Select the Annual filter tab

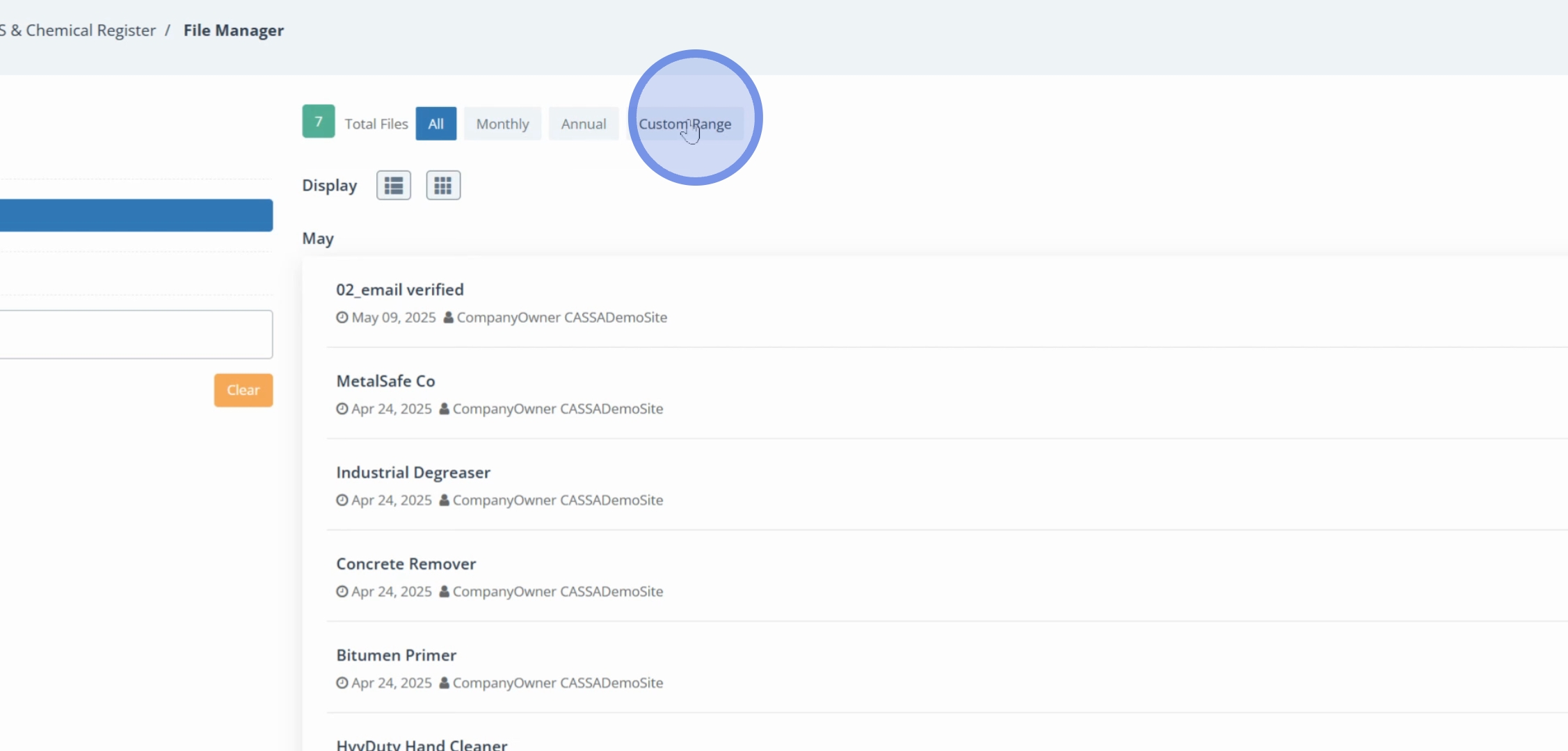[584, 124]
